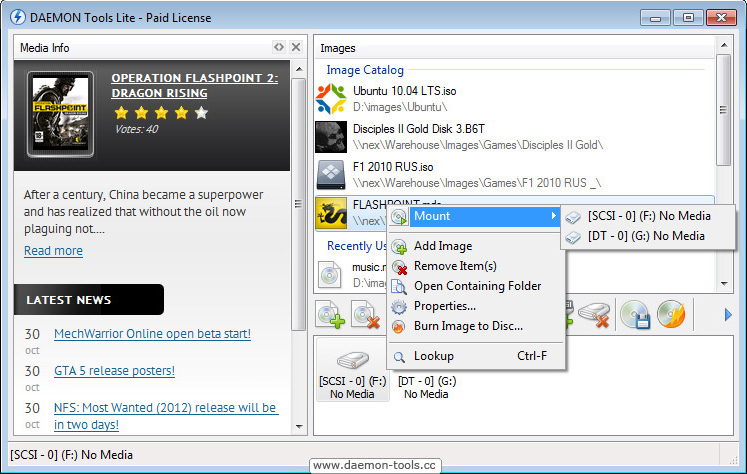
Task: Click the Remove Image toolbar icon
Action: pyautogui.click(x=365, y=314)
